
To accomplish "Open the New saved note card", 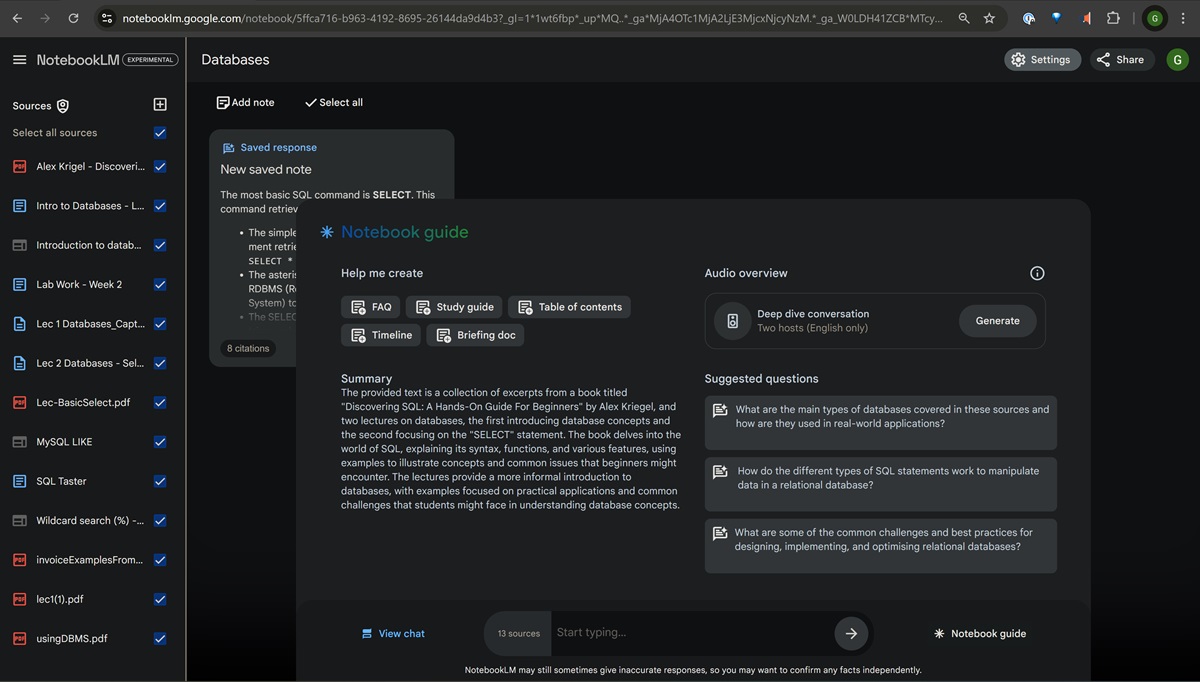I will click(x=332, y=248).
